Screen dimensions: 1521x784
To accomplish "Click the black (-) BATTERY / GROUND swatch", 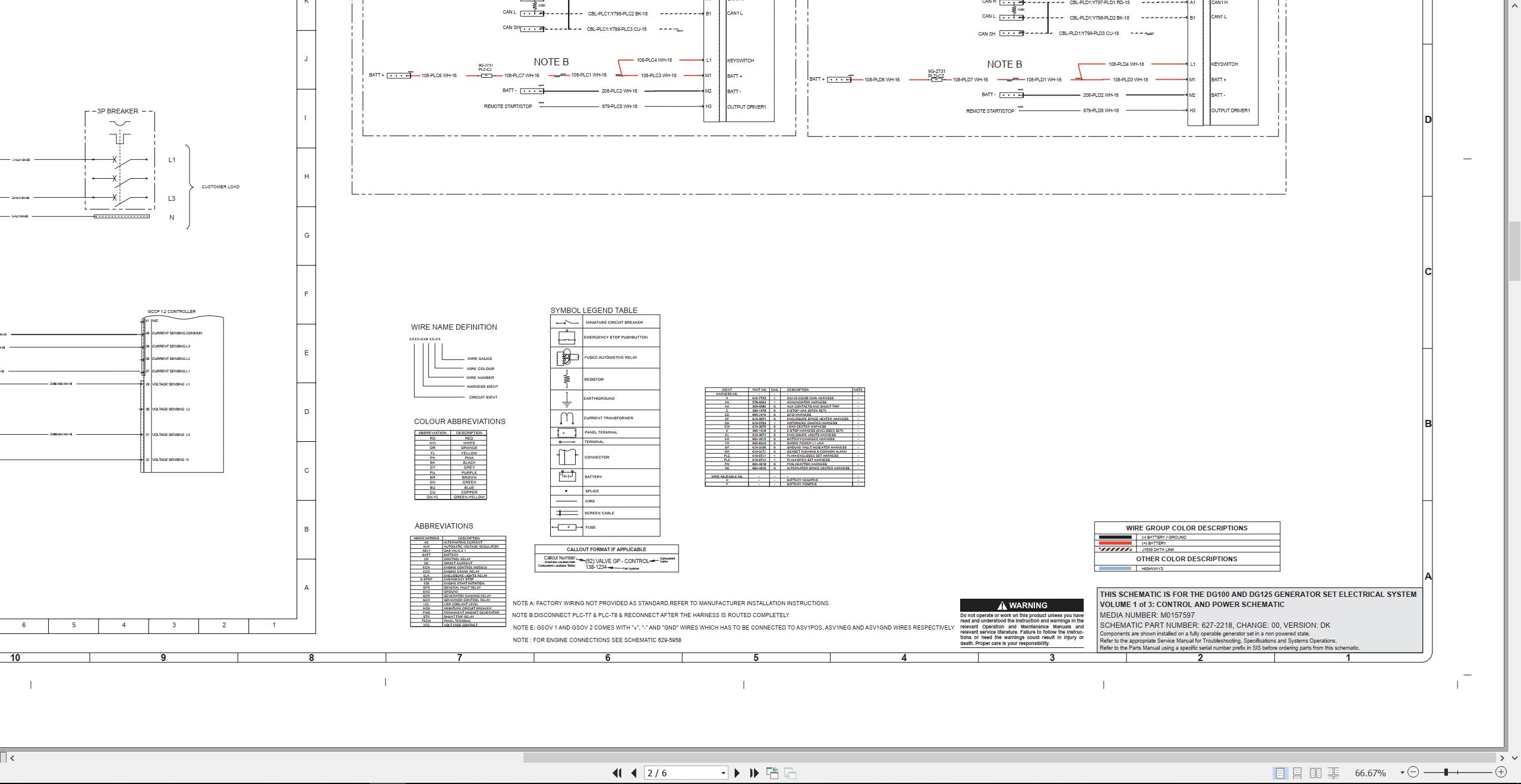I will tap(1115, 537).
